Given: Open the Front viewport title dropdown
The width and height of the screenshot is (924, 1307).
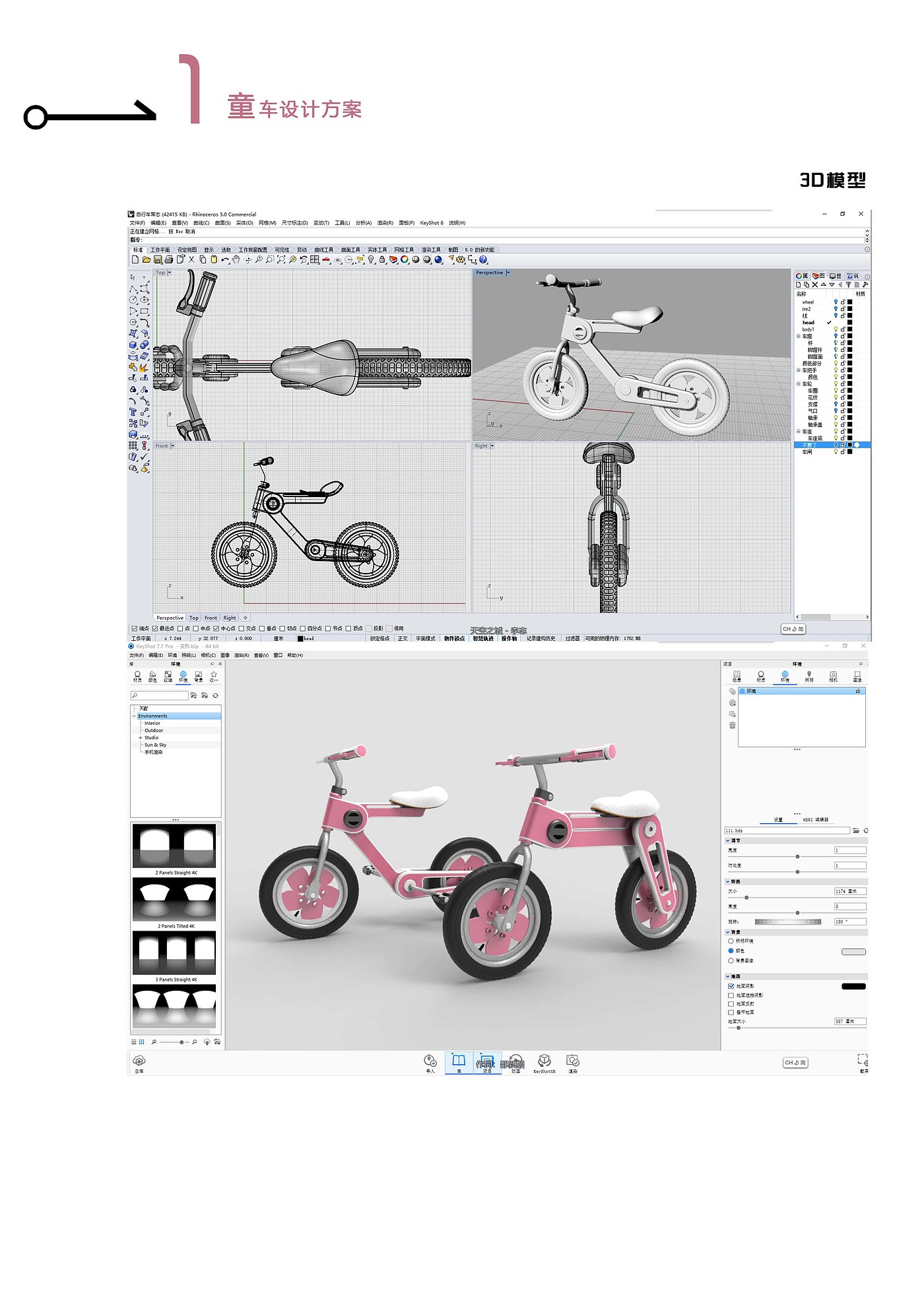Looking at the screenshot, I should click(x=173, y=446).
